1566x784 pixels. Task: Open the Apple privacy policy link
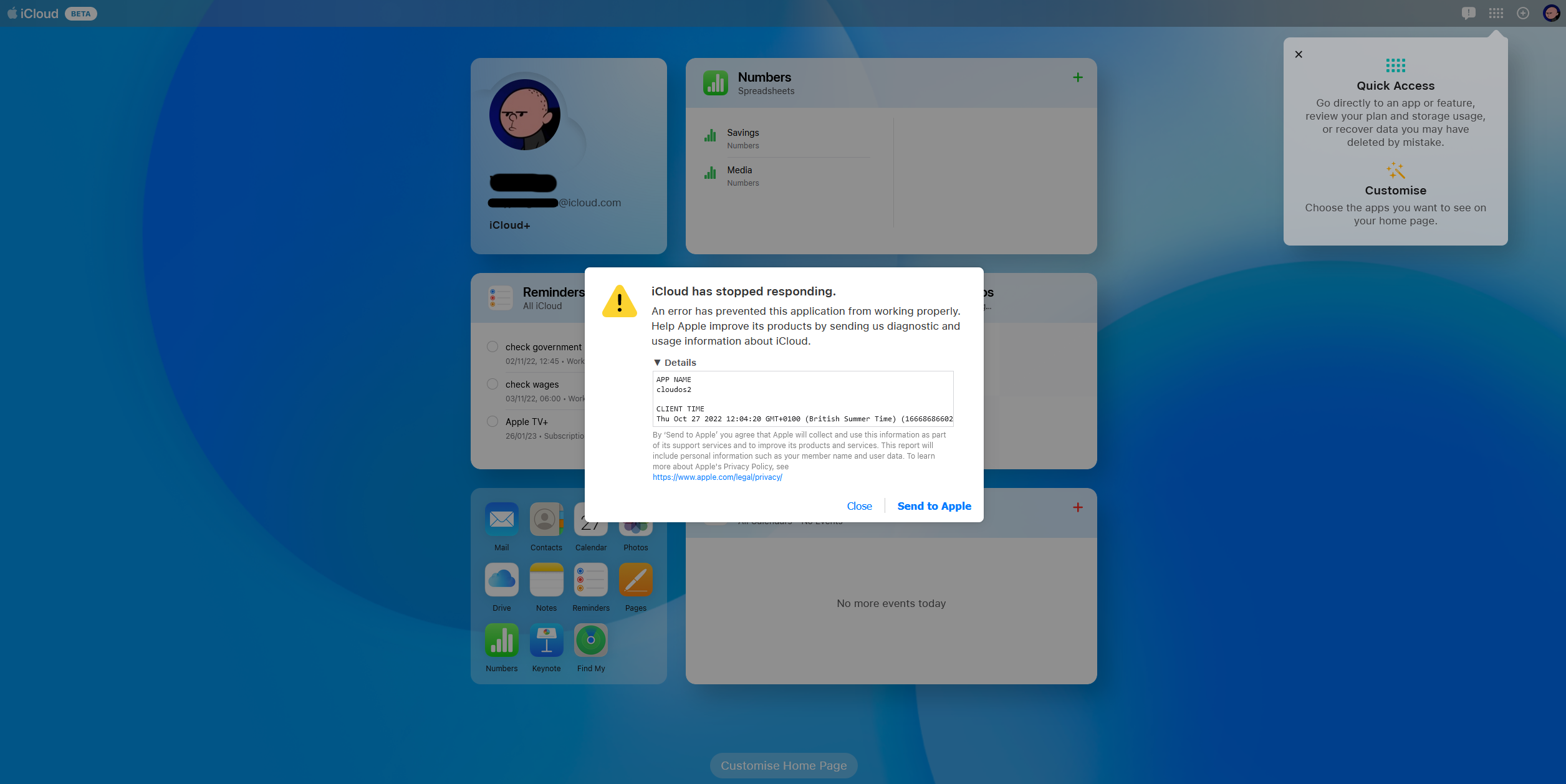pos(717,477)
